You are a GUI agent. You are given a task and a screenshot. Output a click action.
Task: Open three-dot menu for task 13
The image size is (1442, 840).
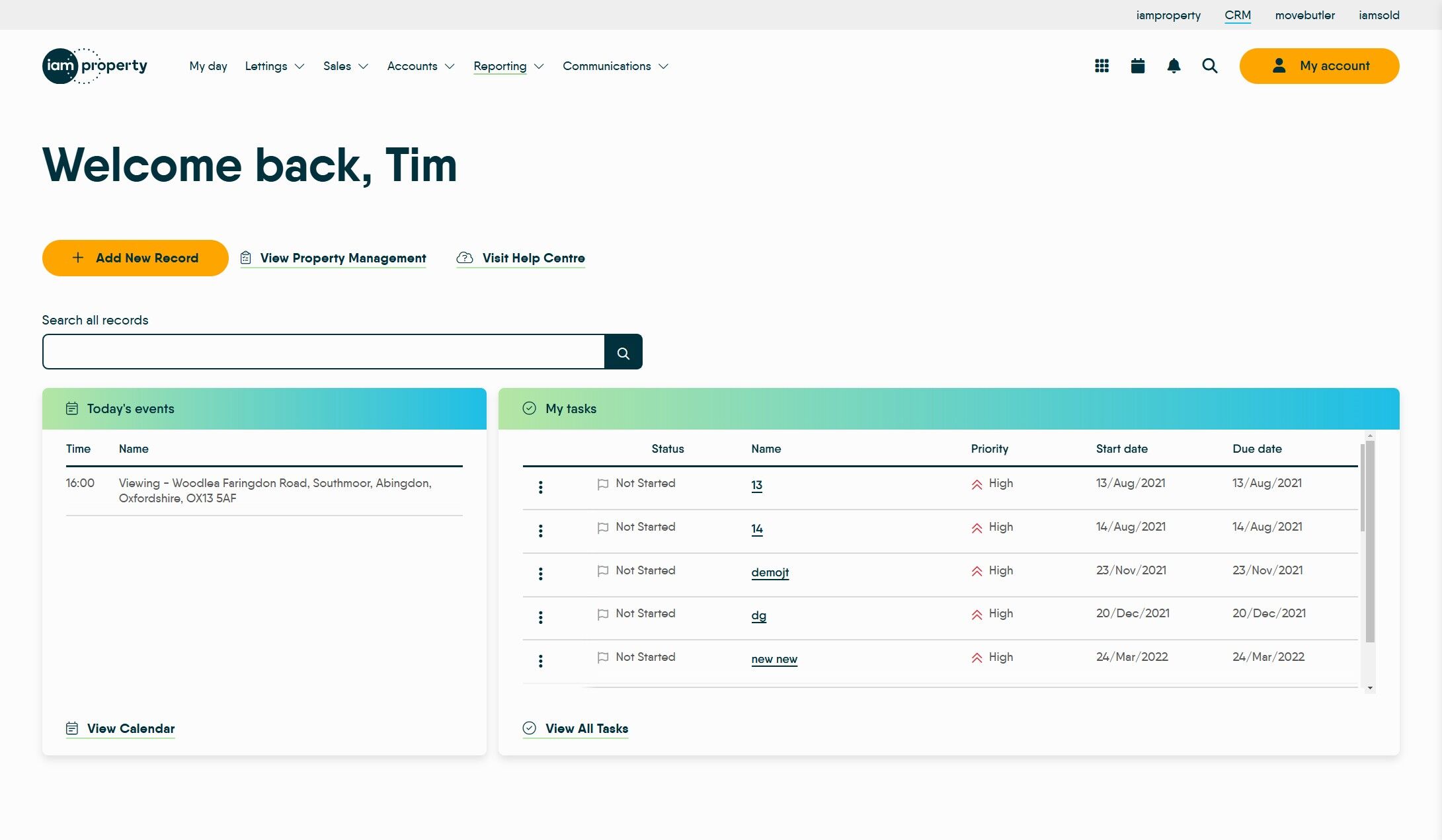pyautogui.click(x=540, y=487)
